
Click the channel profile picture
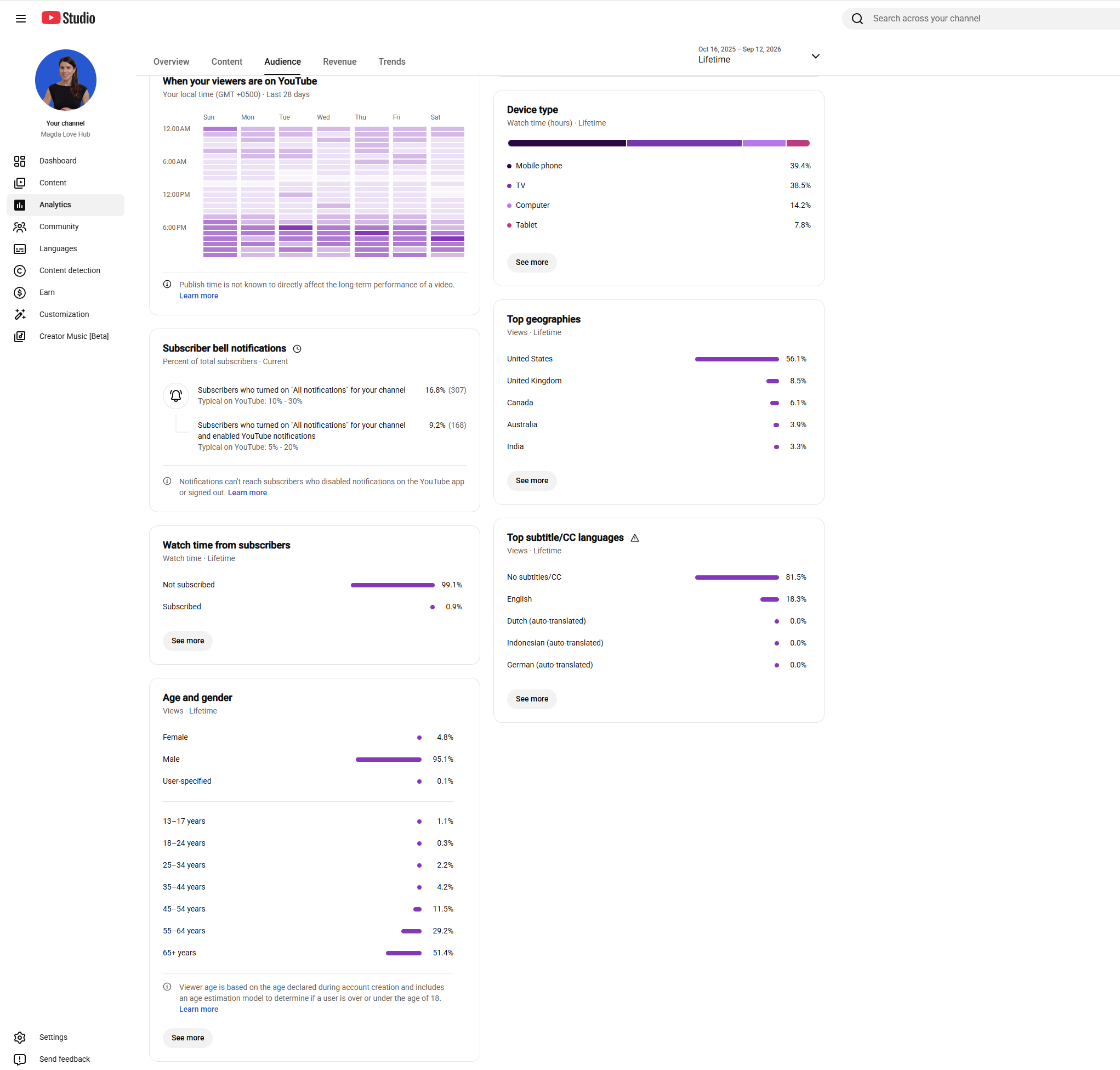[66, 80]
